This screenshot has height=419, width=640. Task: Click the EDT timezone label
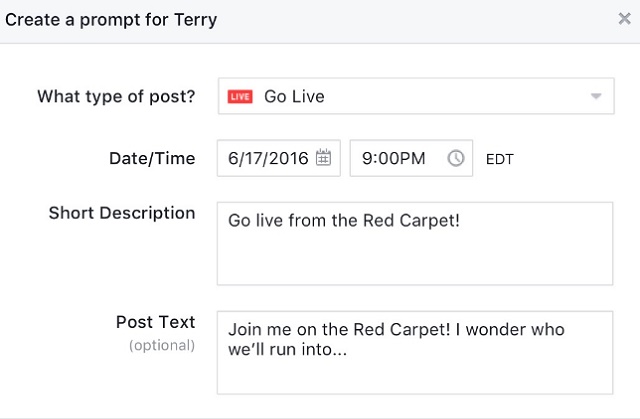coord(500,159)
